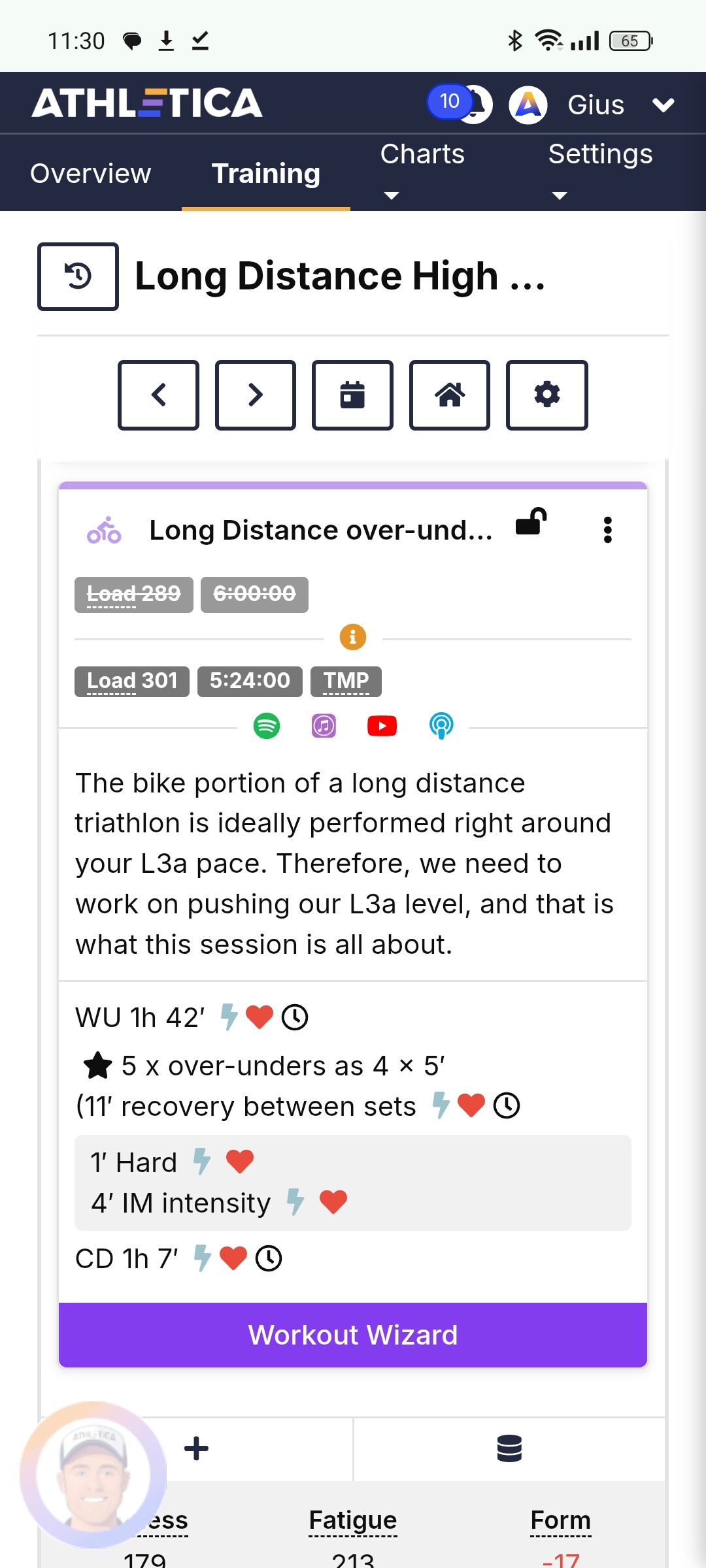Open the coach avatar chat bubble
Screen dimensions: 706x1568
[x=93, y=1475]
